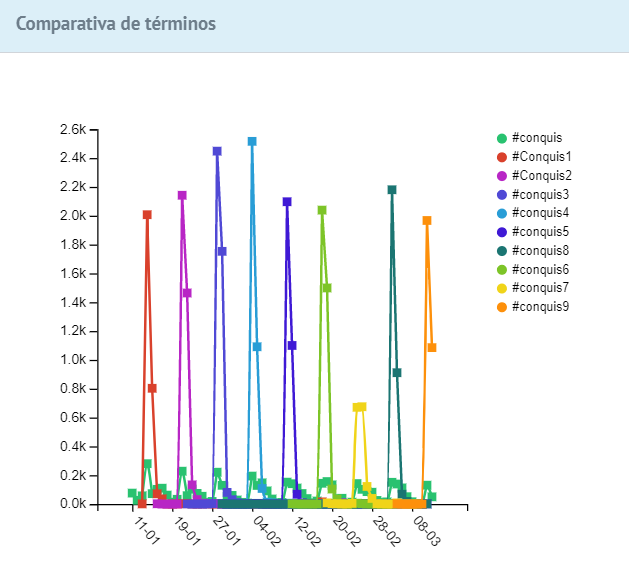Screen dimensions: 629x586
Task: Select the orange point near 1.1k
Action: click(432, 348)
